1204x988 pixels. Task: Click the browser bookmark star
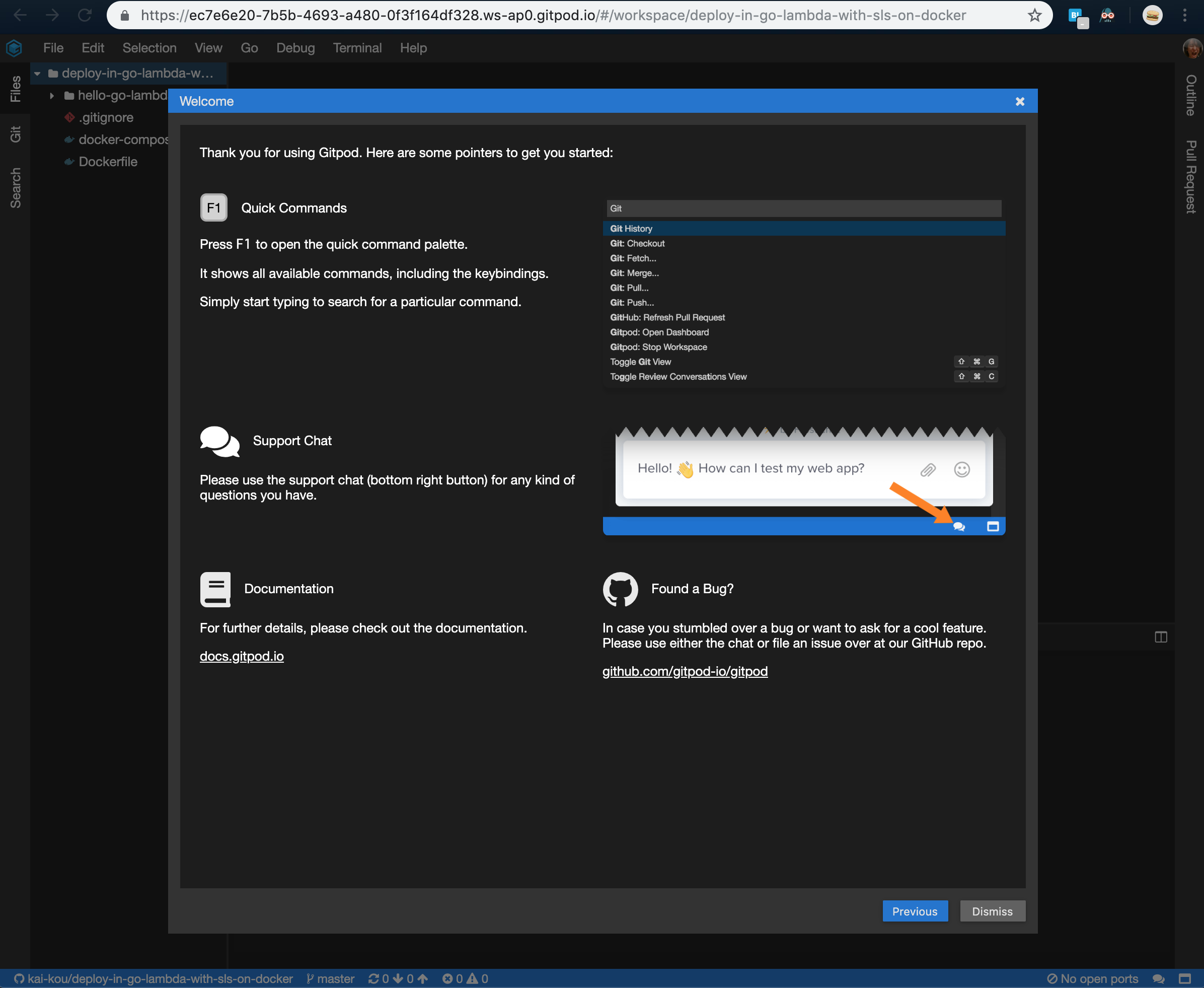[x=1034, y=16]
